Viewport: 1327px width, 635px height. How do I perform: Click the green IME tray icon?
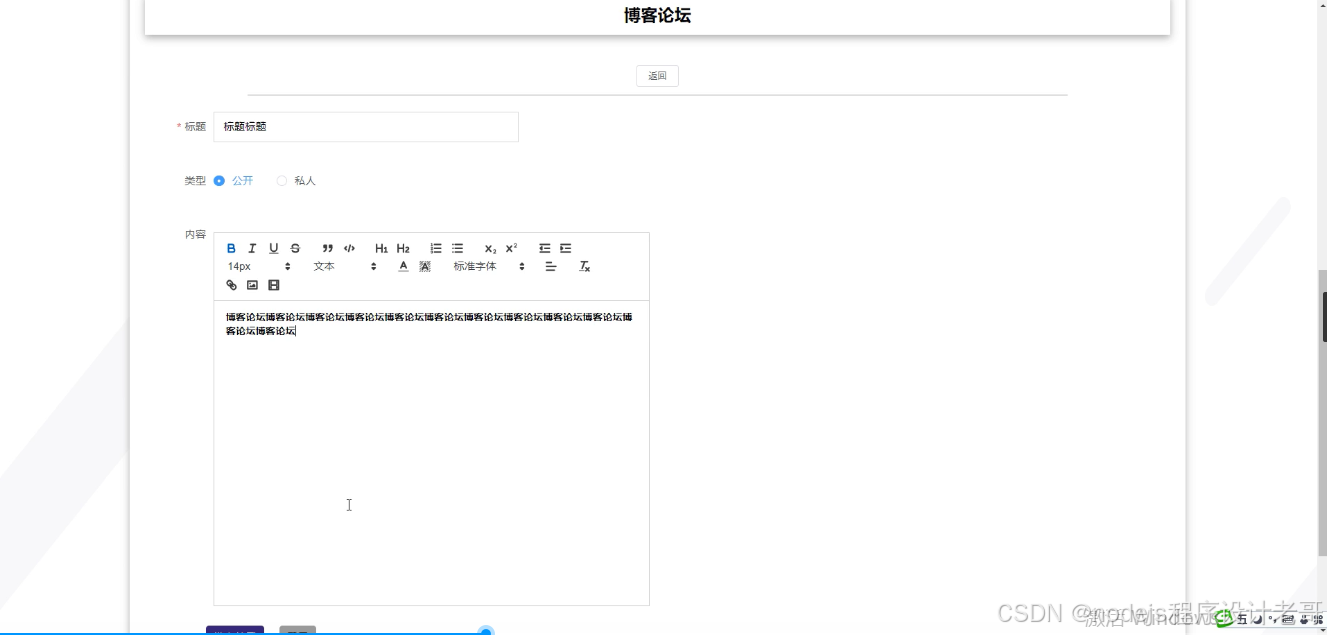(1224, 619)
